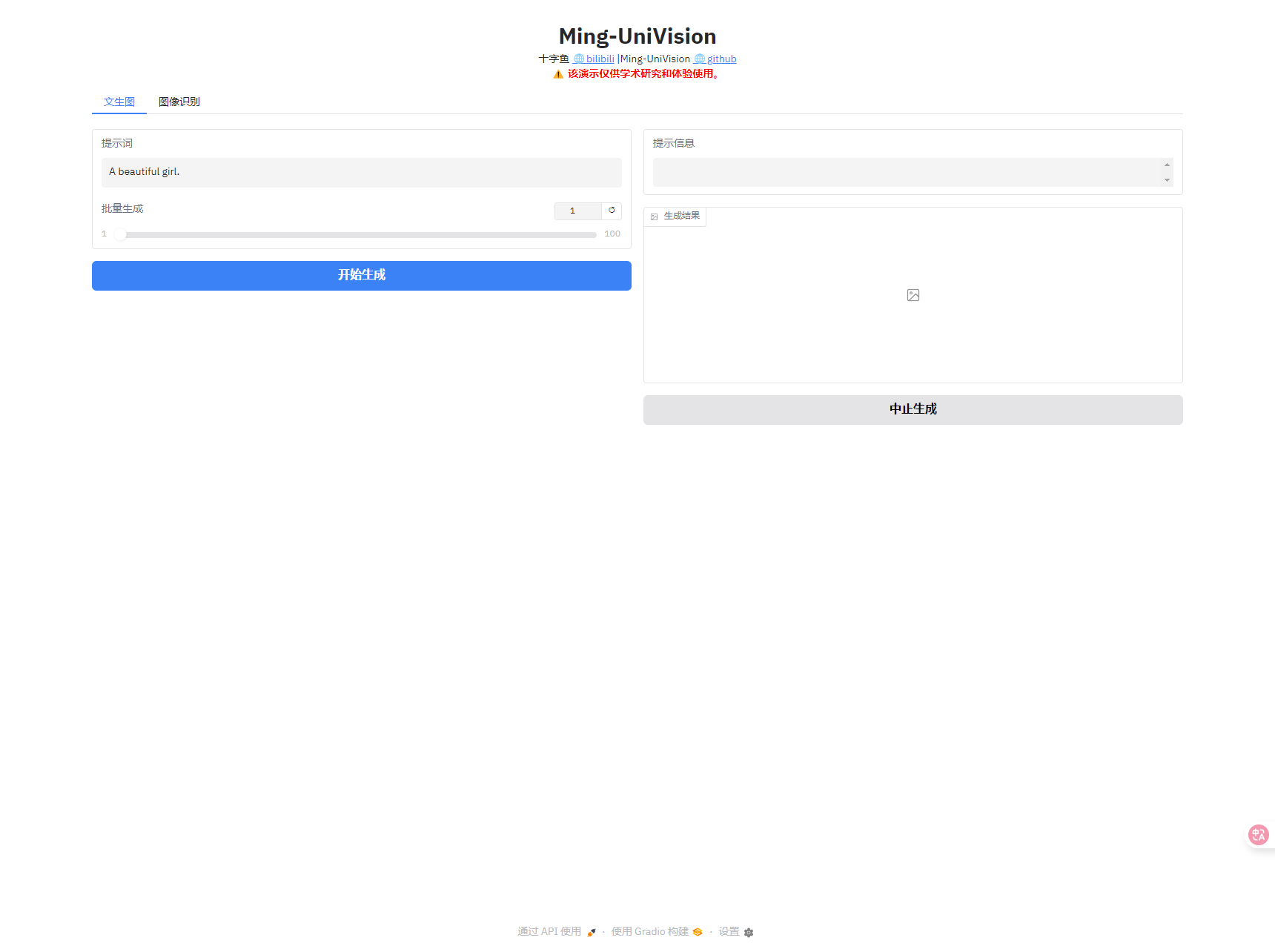1275x952 pixels.
Task: Click the rocket icon in footer
Action: point(592,933)
